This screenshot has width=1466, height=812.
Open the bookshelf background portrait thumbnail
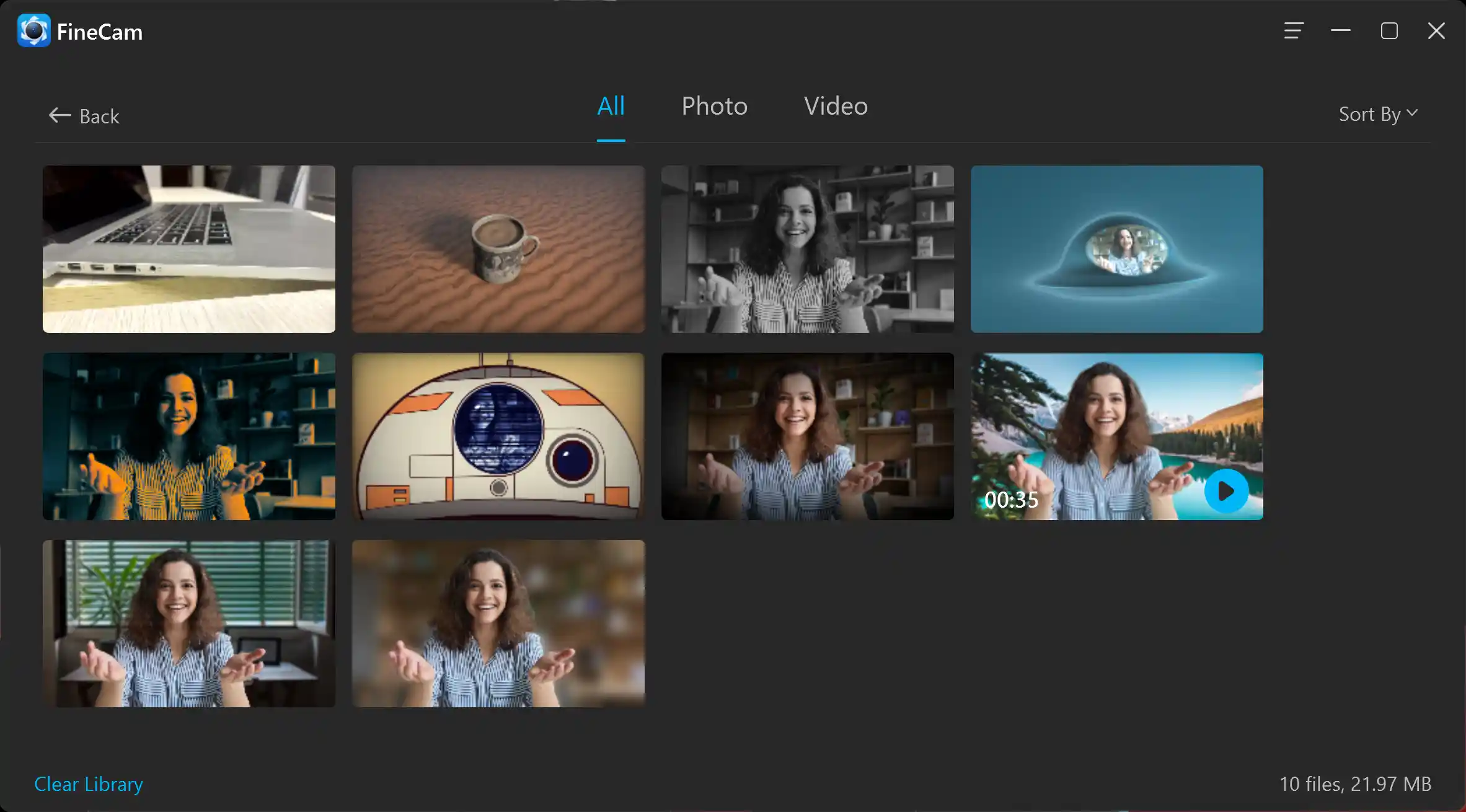[x=807, y=436]
